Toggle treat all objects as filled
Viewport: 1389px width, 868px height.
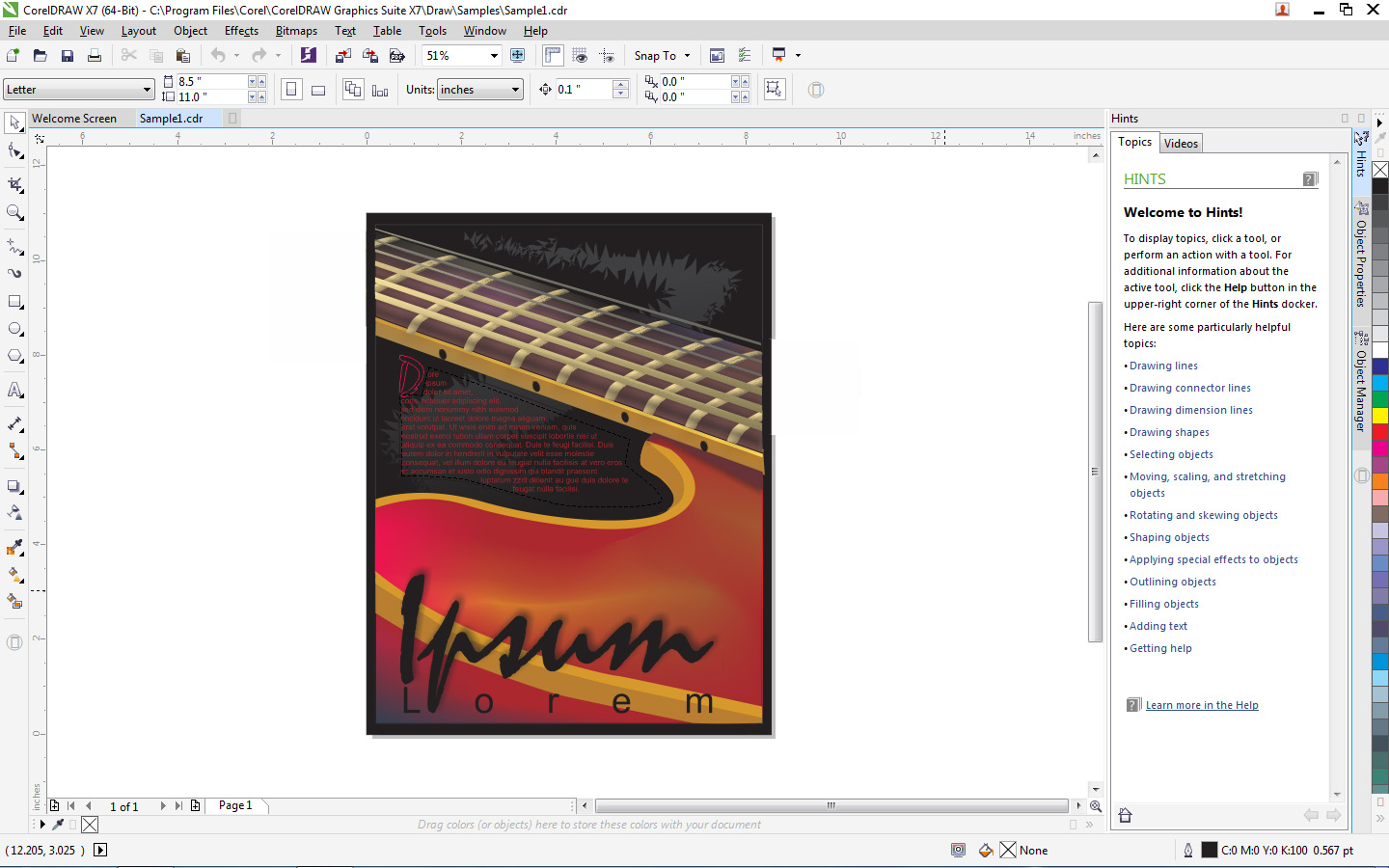point(774,90)
